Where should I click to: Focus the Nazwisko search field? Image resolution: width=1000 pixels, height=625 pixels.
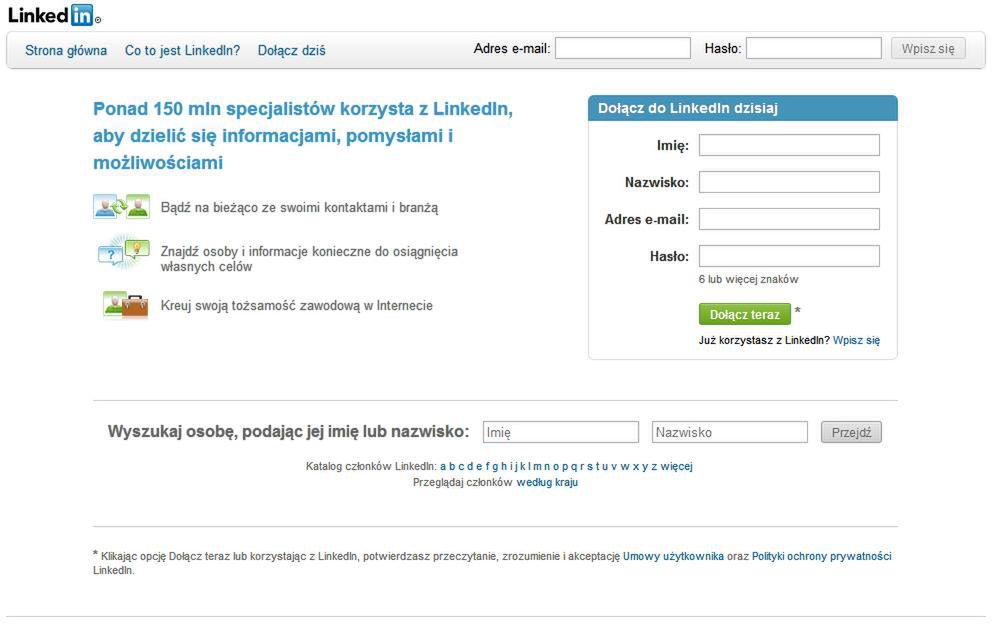point(730,432)
